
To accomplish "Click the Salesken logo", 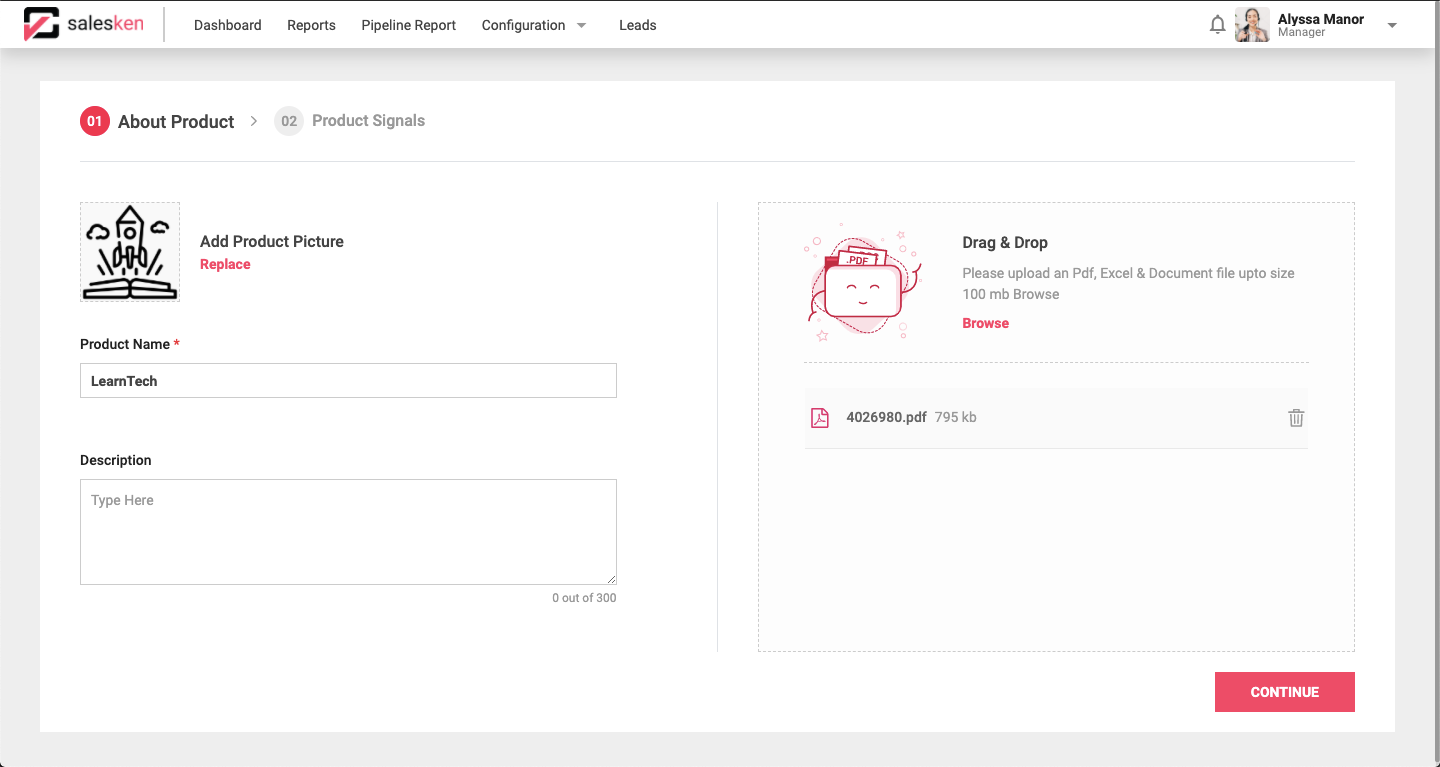I will (84, 25).
